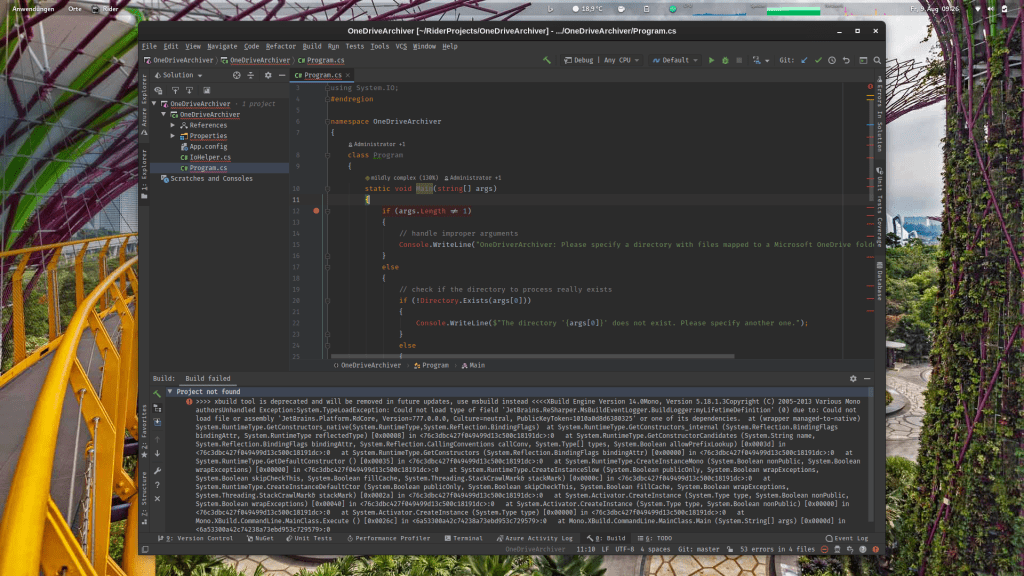Toggle the breakpoint on the args.Length line
The image size is (1024, 576).
pyautogui.click(x=316, y=211)
